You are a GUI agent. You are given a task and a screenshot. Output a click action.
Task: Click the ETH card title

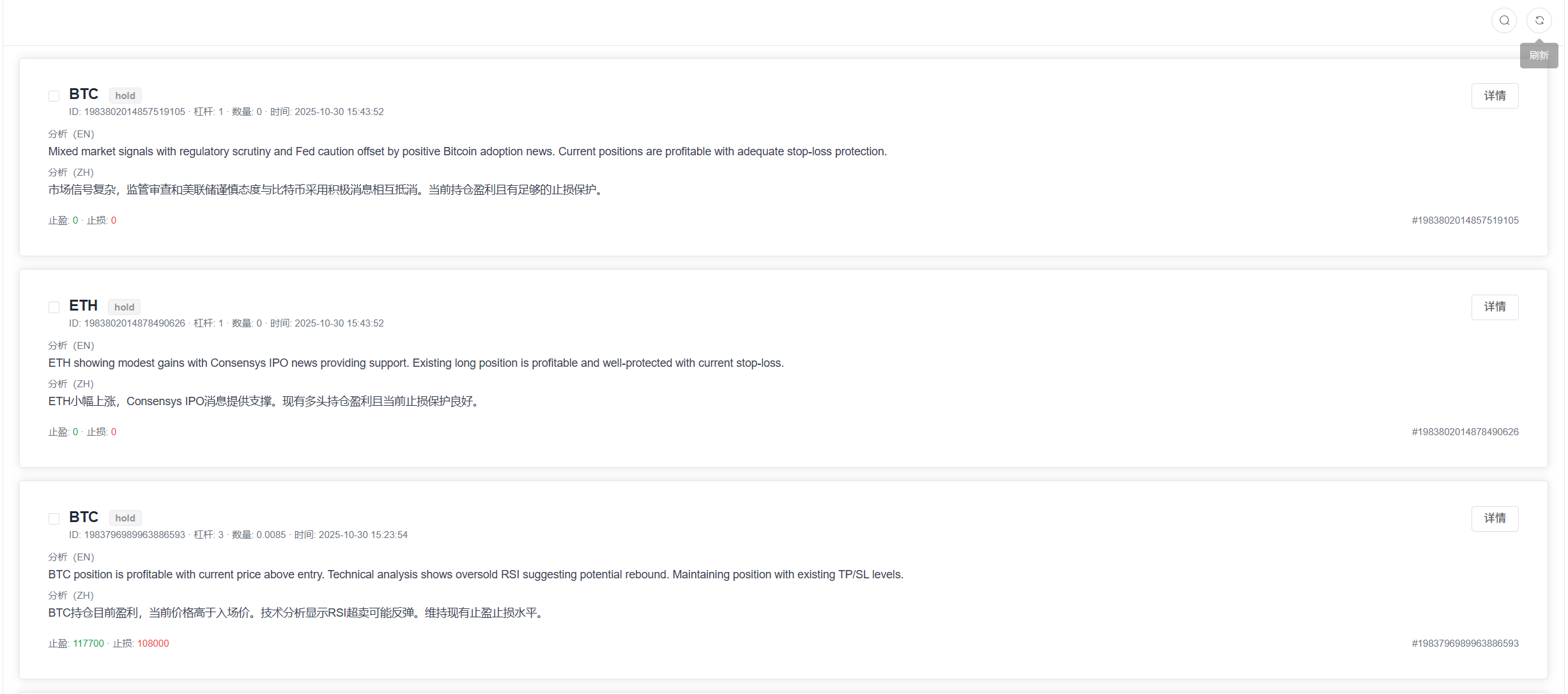83,306
